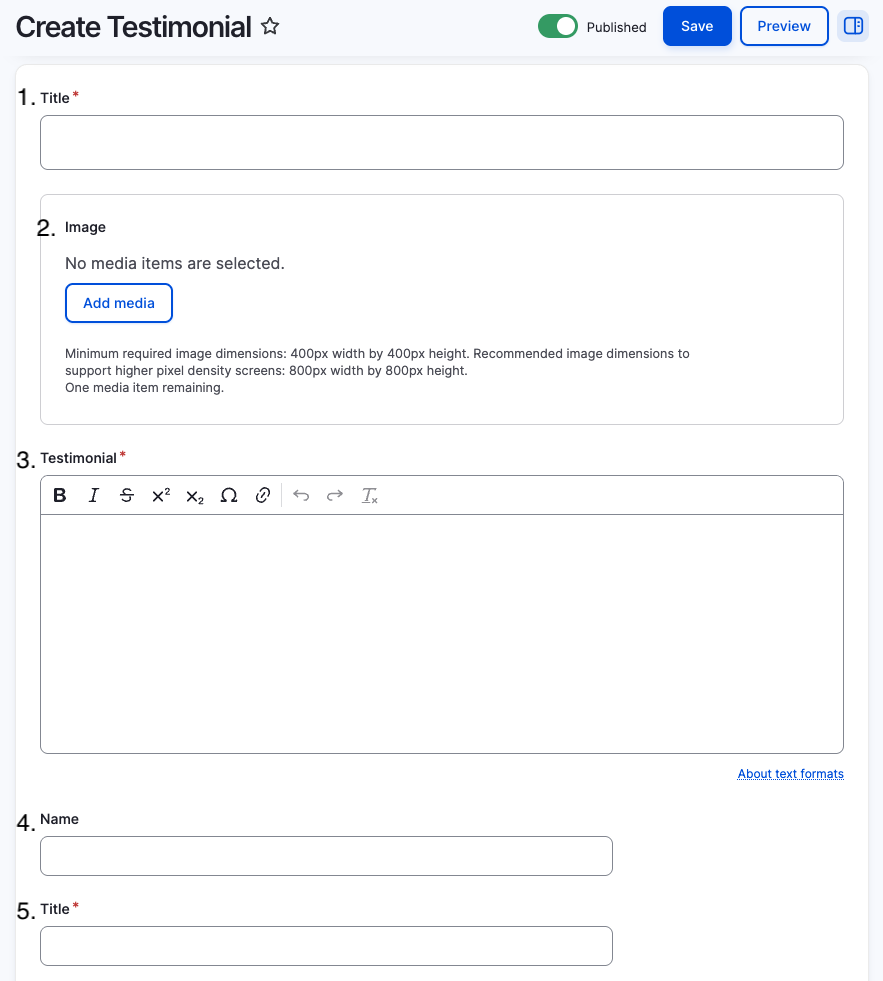Save the testimonial
This screenshot has width=883, height=981.
point(697,26)
